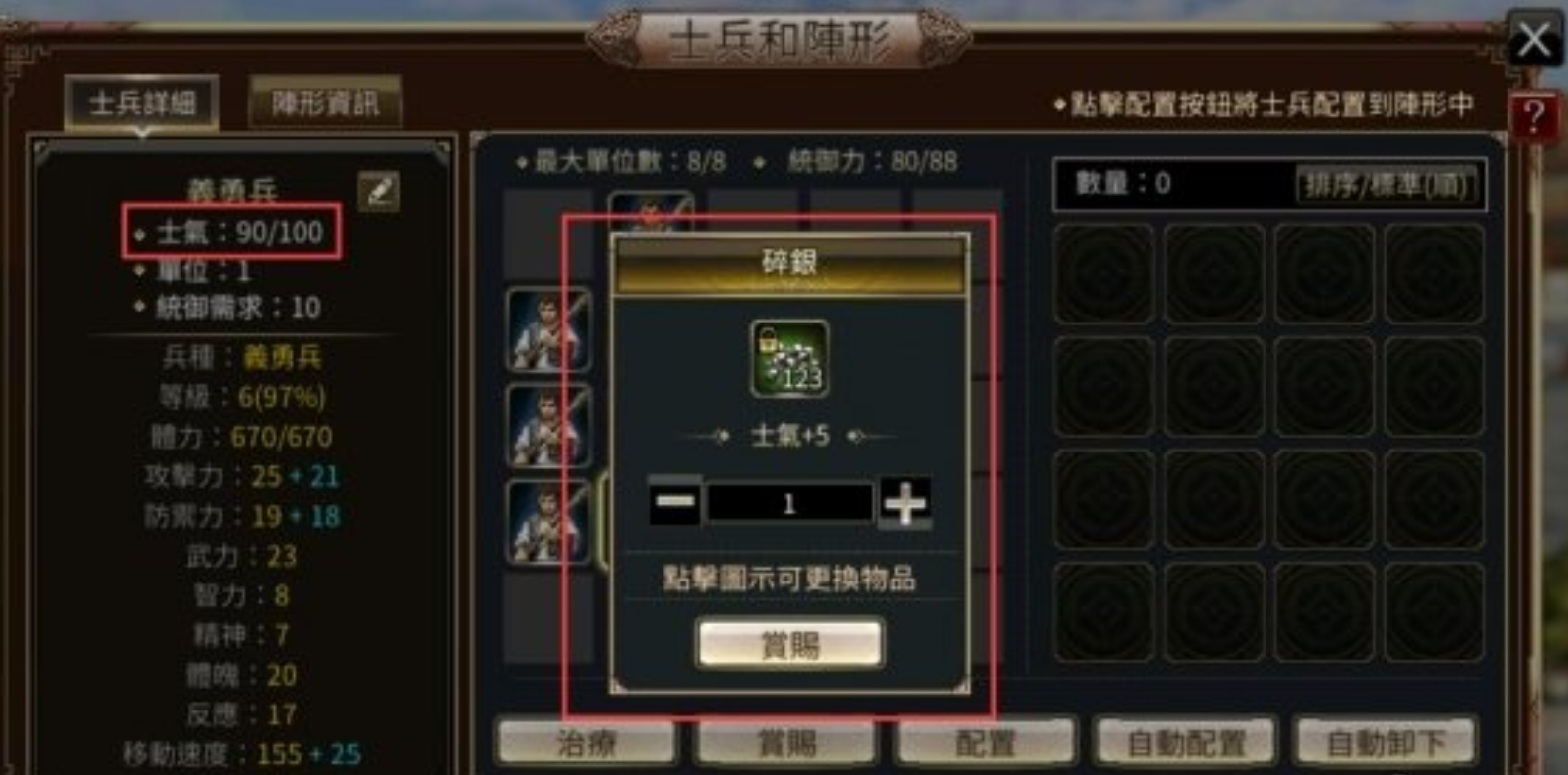1568x775 pixels.
Task: Open the red question mark help icon
Action: pyautogui.click(x=1533, y=119)
